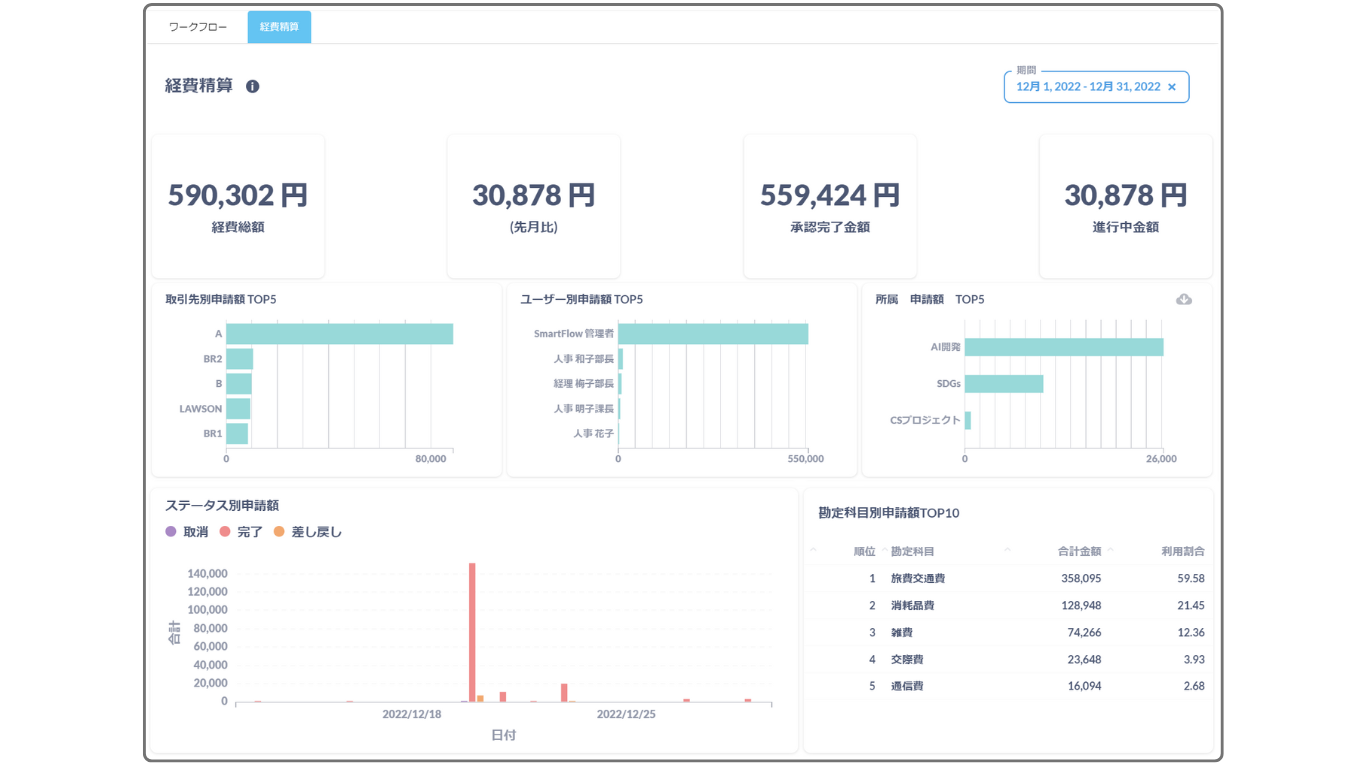The height and width of the screenshot is (768, 1366).
Task: Sort the table by 勘定科目 header
Action: point(913,551)
